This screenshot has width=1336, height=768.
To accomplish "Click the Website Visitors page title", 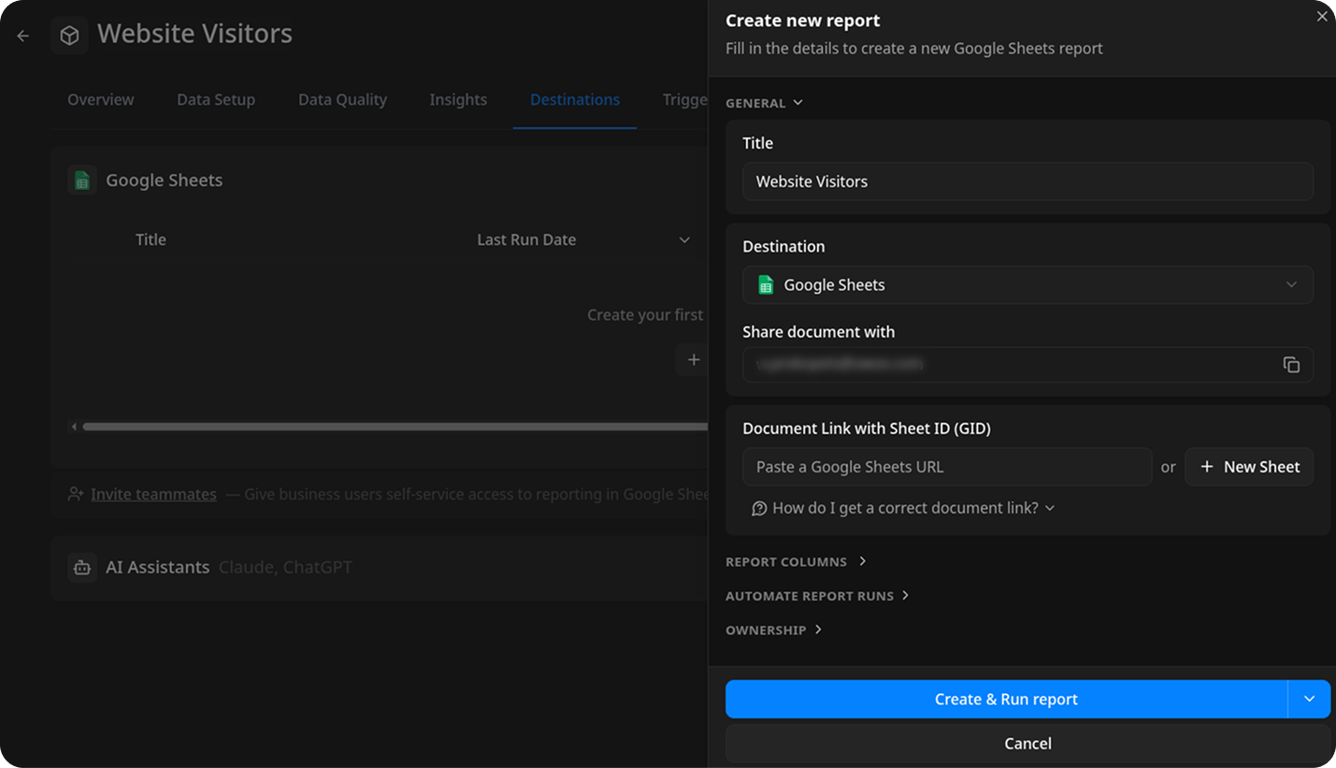I will point(195,34).
